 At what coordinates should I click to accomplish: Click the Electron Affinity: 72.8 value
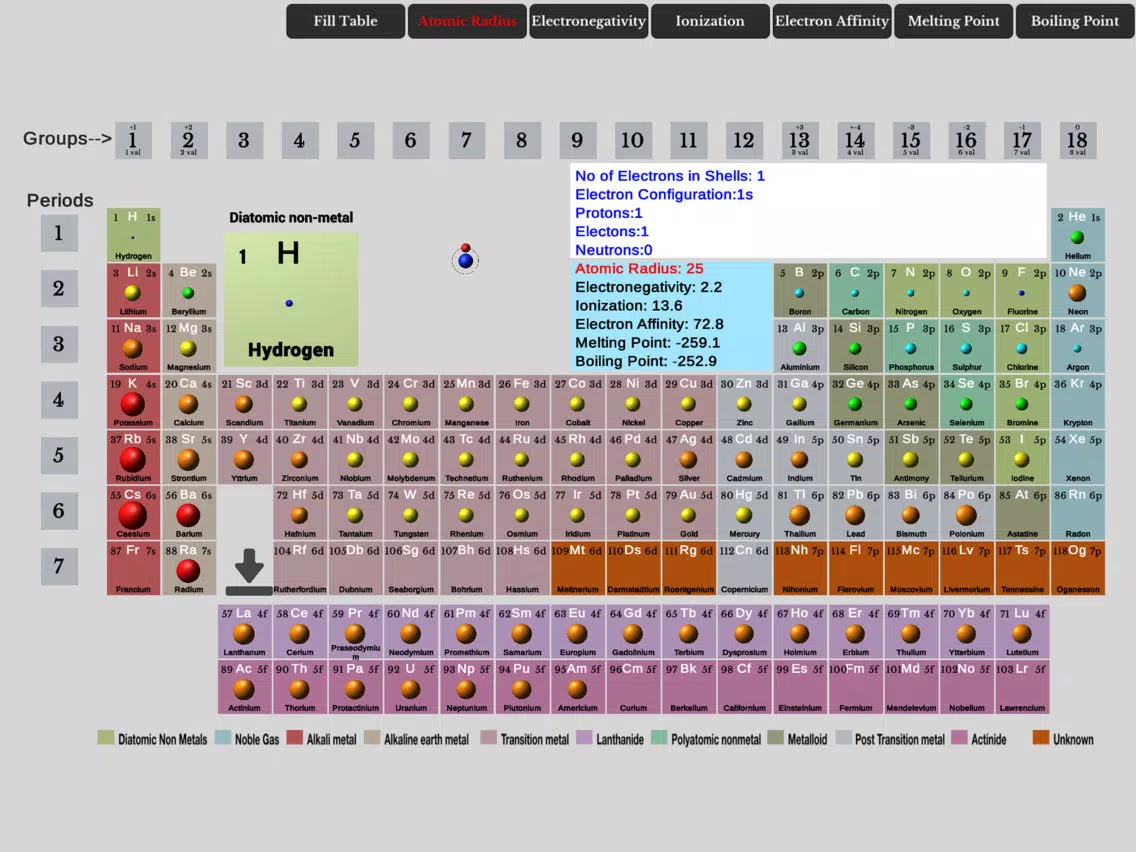(649, 324)
